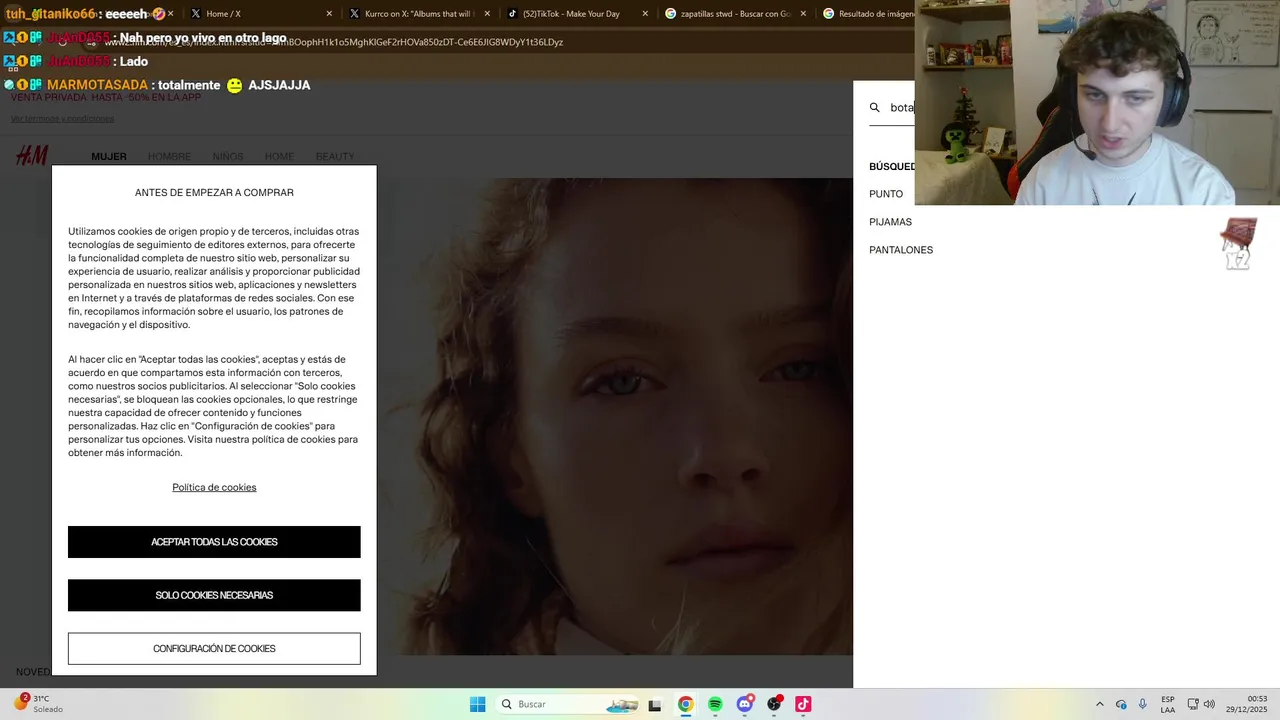Click the ESP LAA language indicator
The image size is (1280, 720).
(x=1168, y=704)
